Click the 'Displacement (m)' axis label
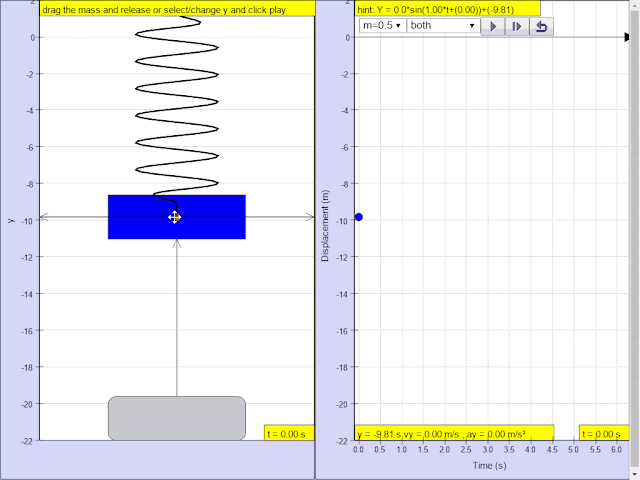This screenshot has height=480, width=640. (x=325, y=225)
